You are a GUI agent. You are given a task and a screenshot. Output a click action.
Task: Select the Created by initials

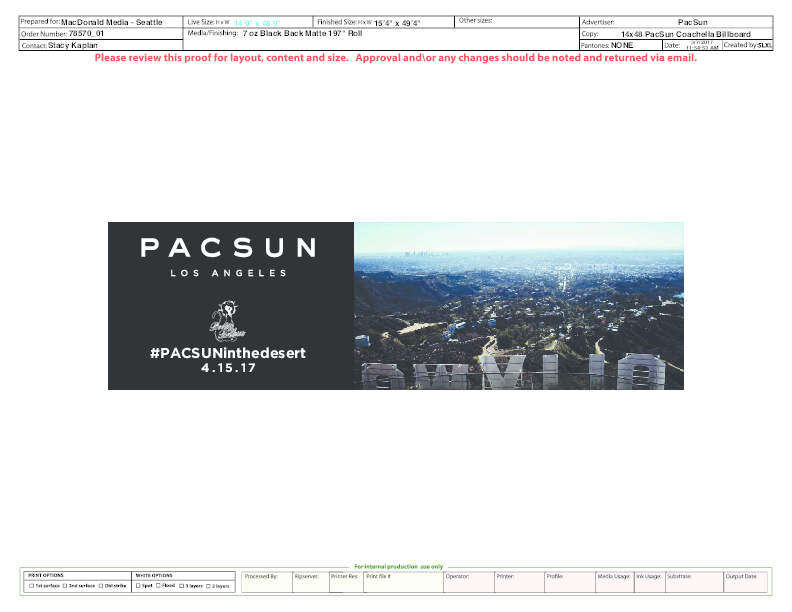pos(765,45)
